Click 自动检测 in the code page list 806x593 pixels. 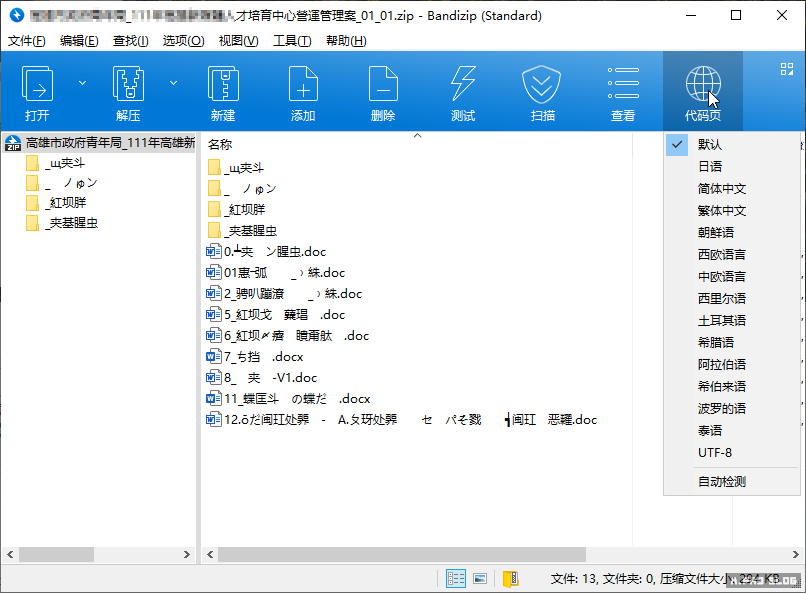[x=722, y=482]
